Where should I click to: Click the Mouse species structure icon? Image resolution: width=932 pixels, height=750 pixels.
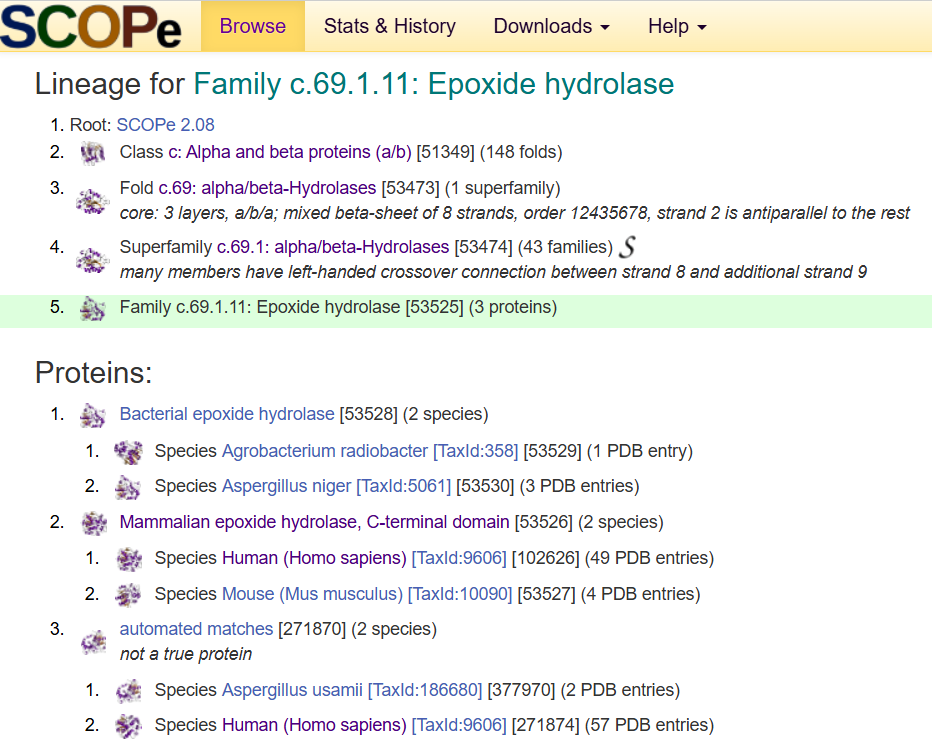128,595
